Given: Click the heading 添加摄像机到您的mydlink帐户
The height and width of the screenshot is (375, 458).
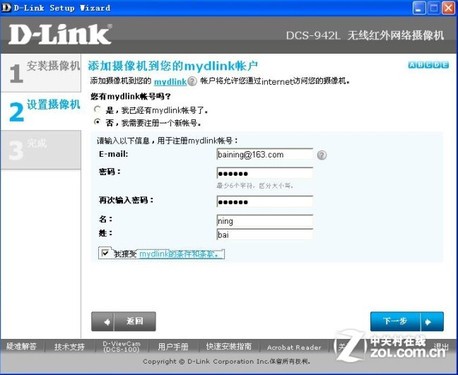Looking at the screenshot, I should pos(173,66).
